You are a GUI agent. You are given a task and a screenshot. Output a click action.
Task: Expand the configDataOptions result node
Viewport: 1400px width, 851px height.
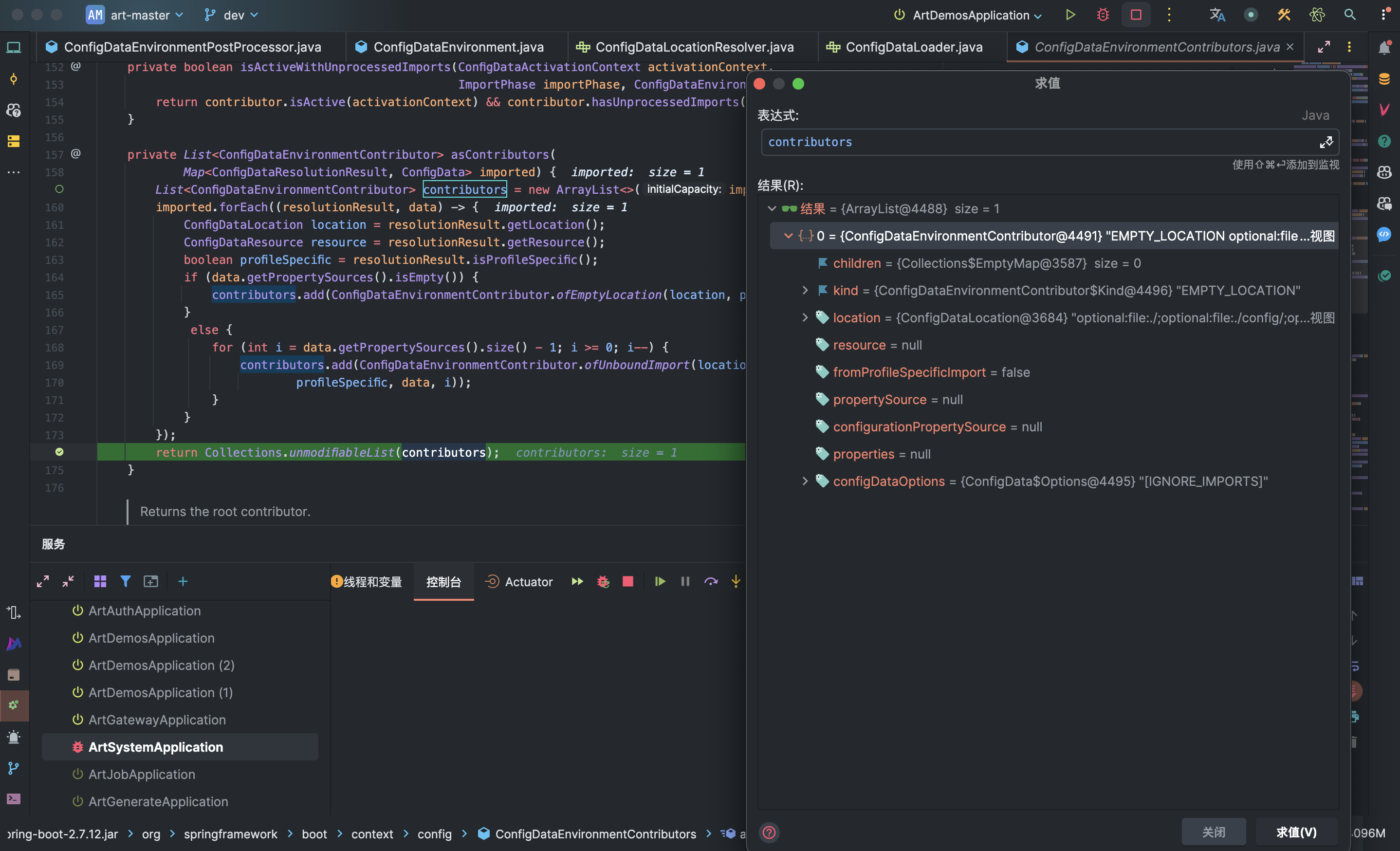pyautogui.click(x=805, y=481)
